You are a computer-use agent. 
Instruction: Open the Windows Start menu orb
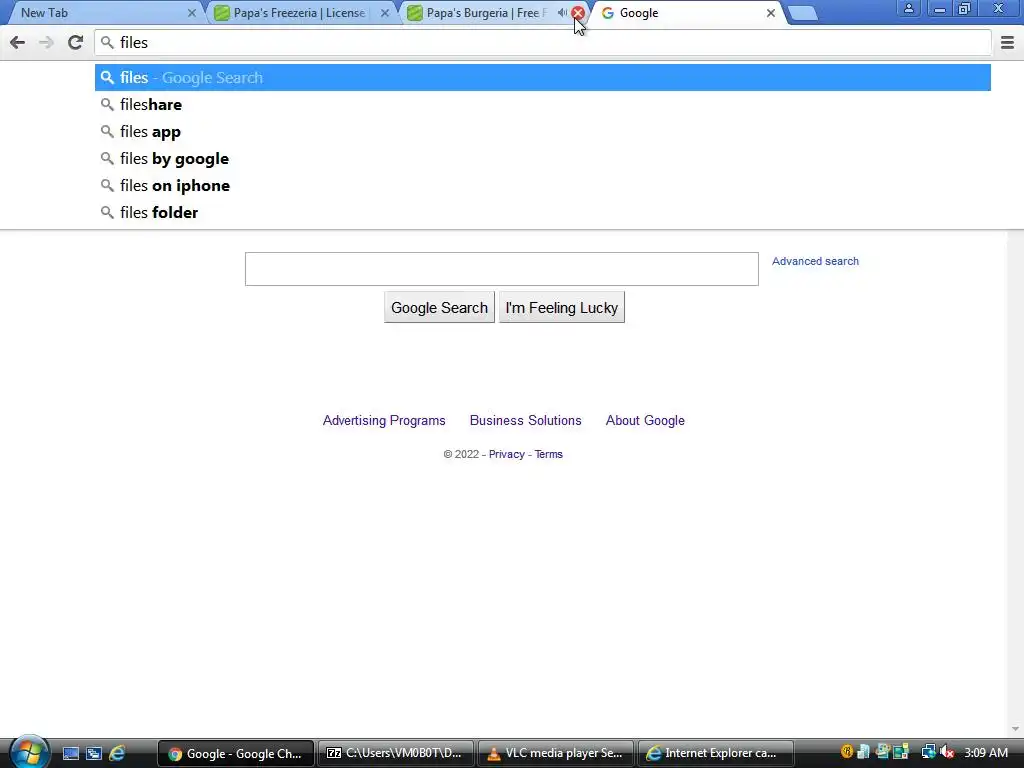(28, 752)
